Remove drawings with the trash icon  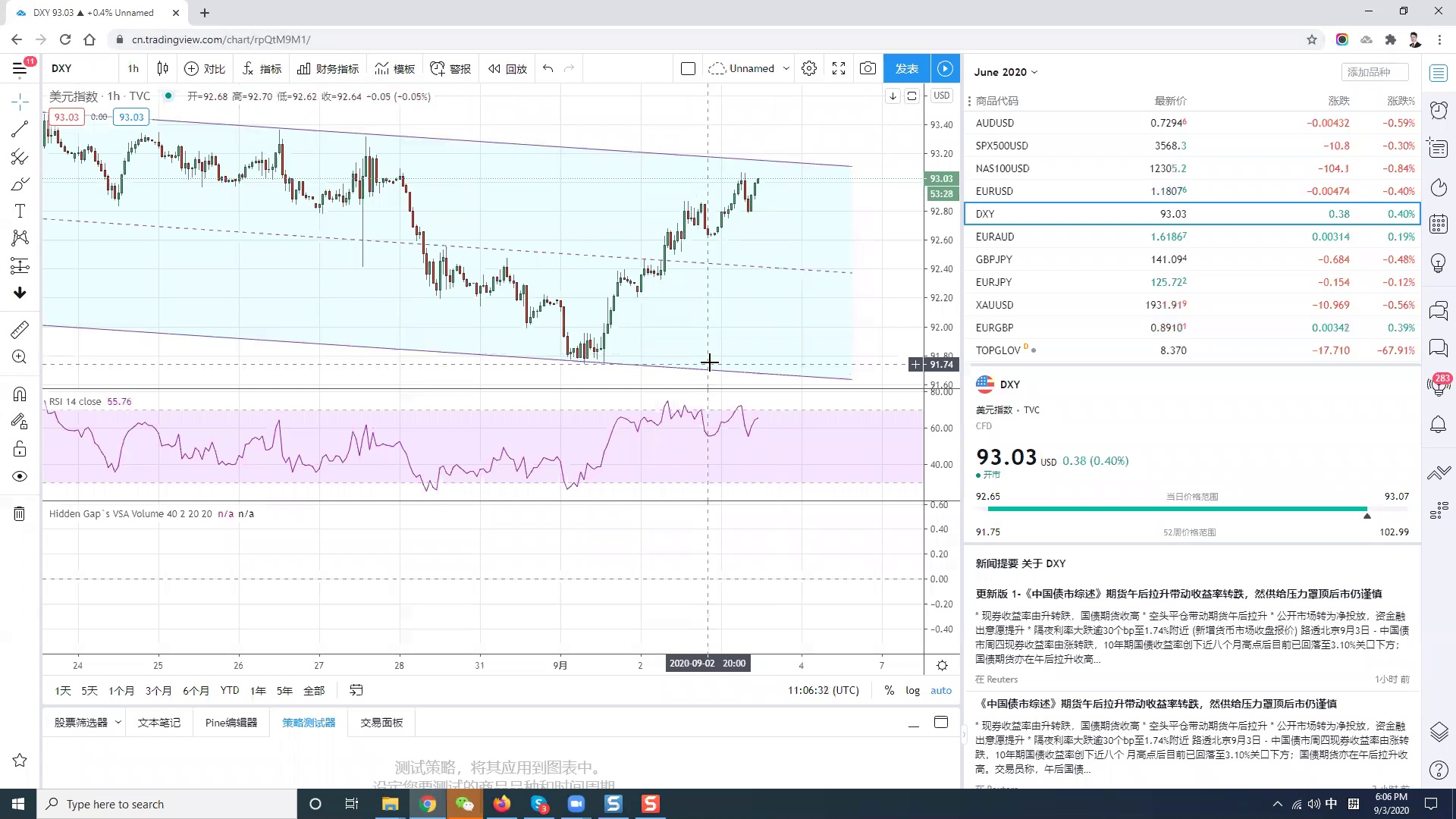(x=20, y=514)
